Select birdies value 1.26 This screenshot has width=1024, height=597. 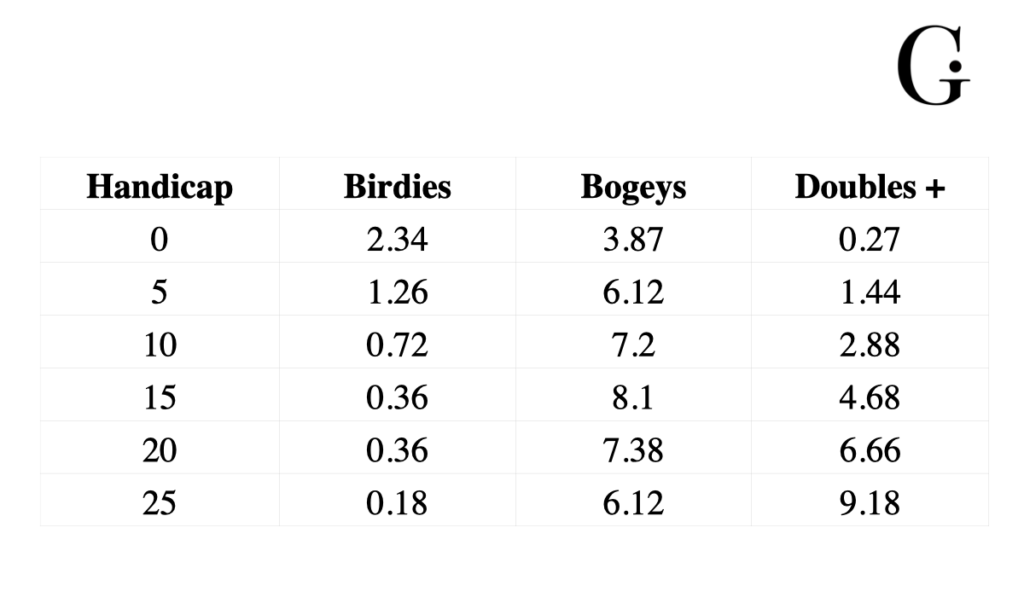click(397, 292)
